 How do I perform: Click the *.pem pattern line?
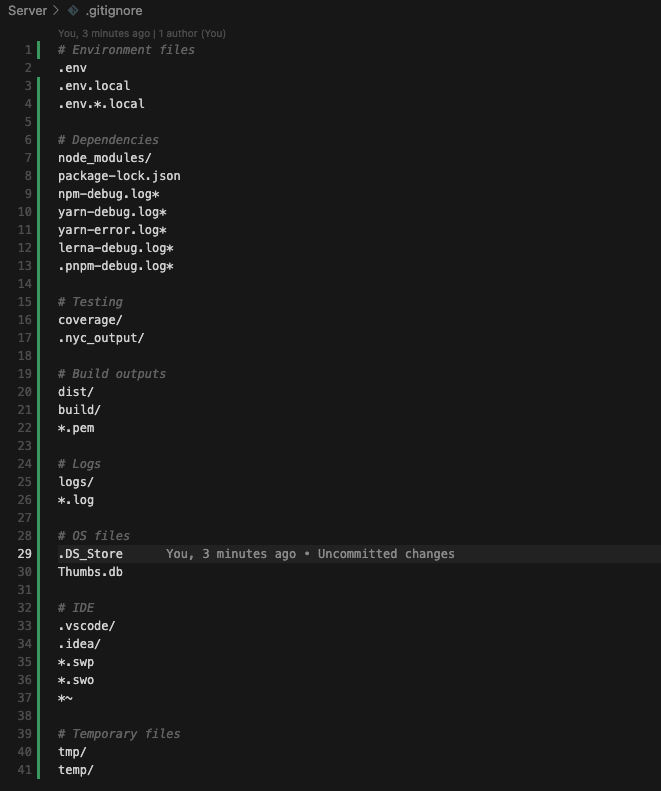click(x=76, y=428)
